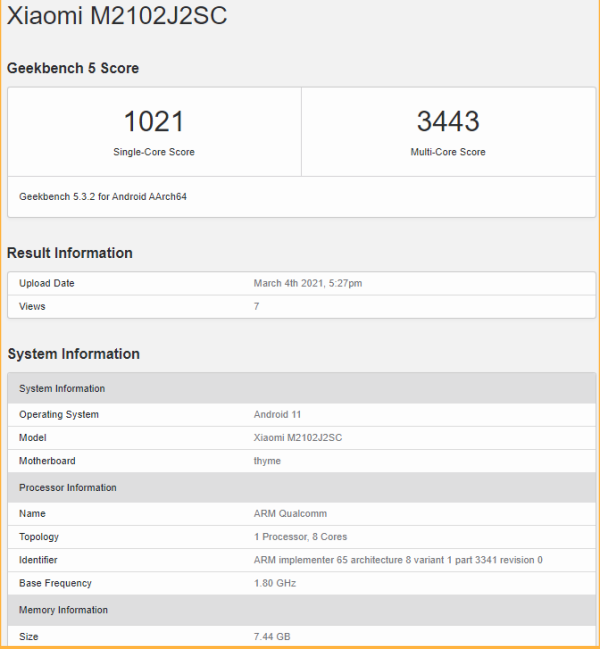
Task: Click the Base Frequency row label
Action: (x=55, y=583)
